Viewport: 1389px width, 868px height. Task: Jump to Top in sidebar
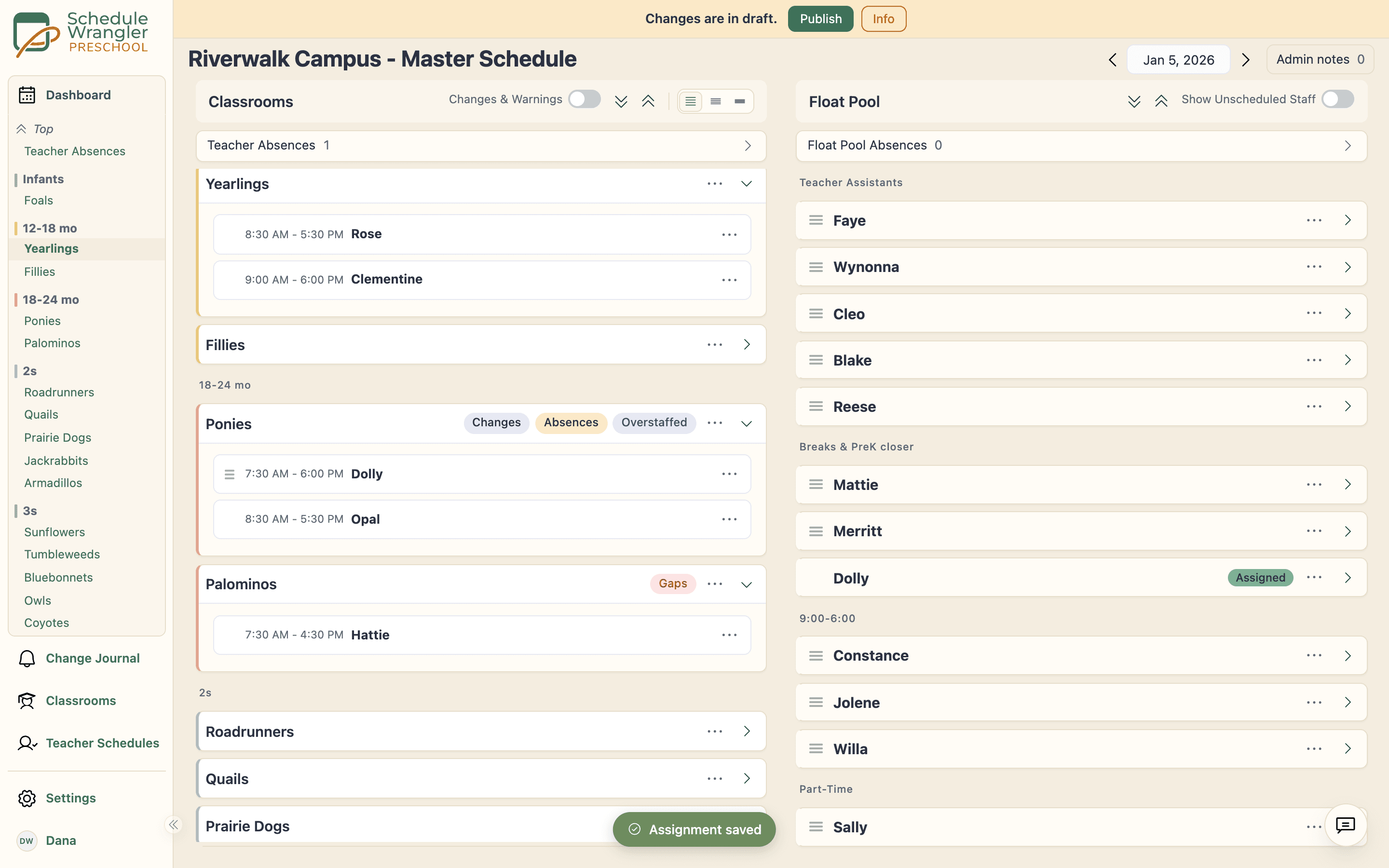click(43, 129)
